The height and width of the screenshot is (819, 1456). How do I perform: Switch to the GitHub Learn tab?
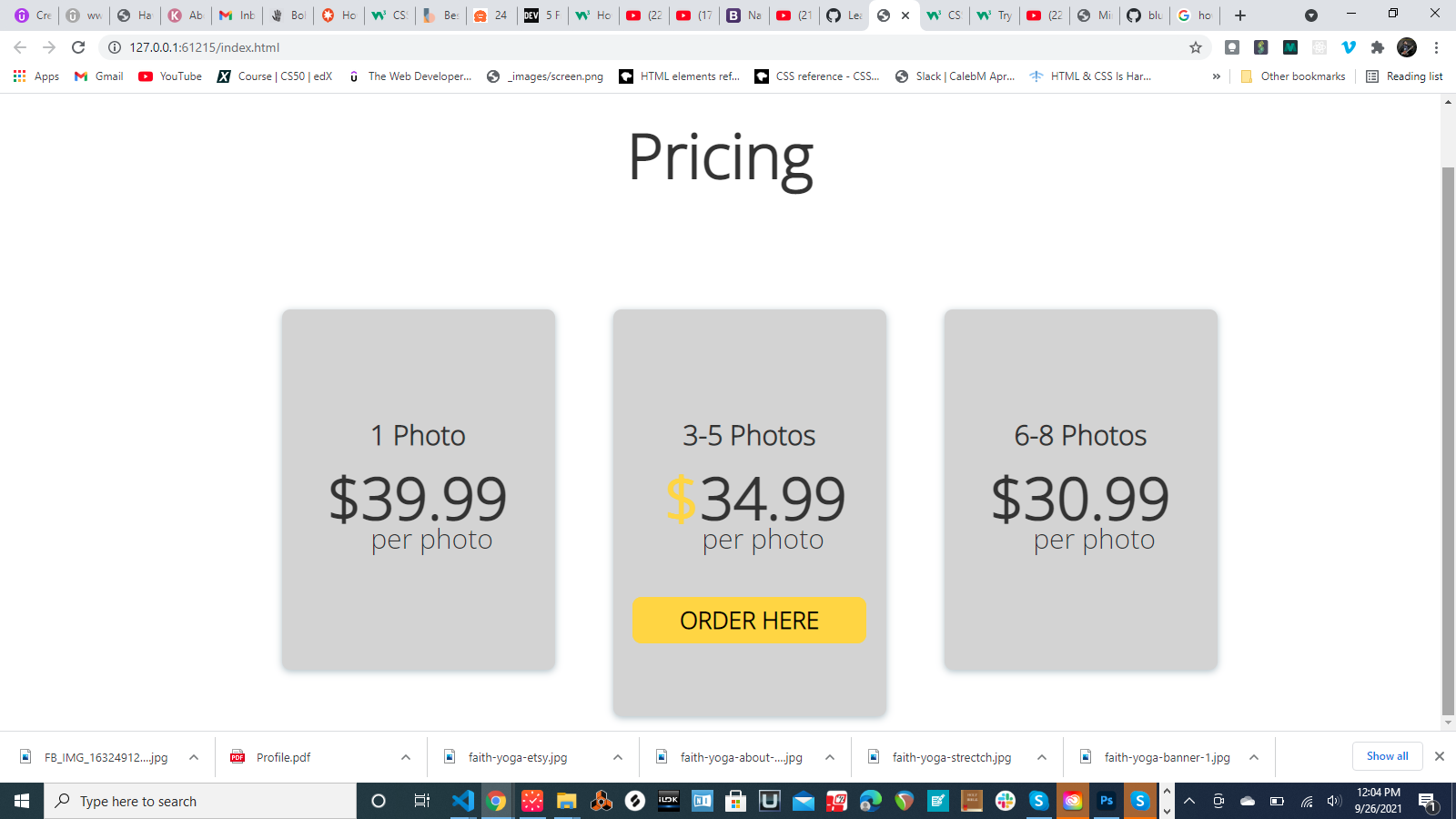844,15
